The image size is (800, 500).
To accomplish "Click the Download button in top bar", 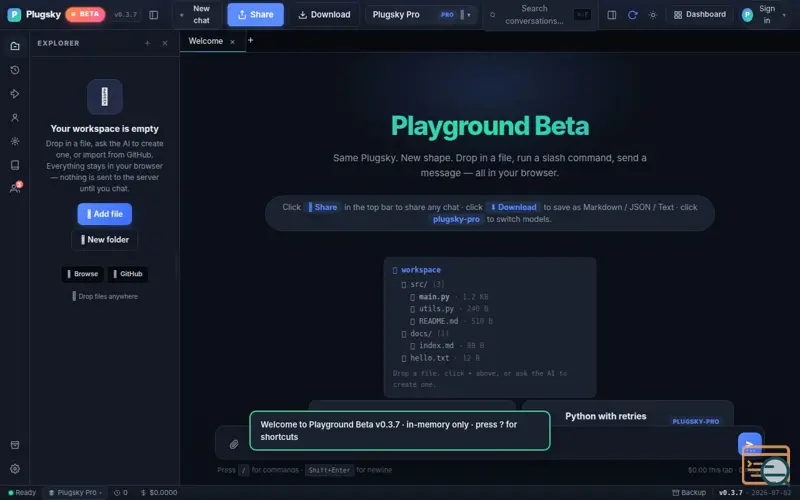I will tap(324, 14).
